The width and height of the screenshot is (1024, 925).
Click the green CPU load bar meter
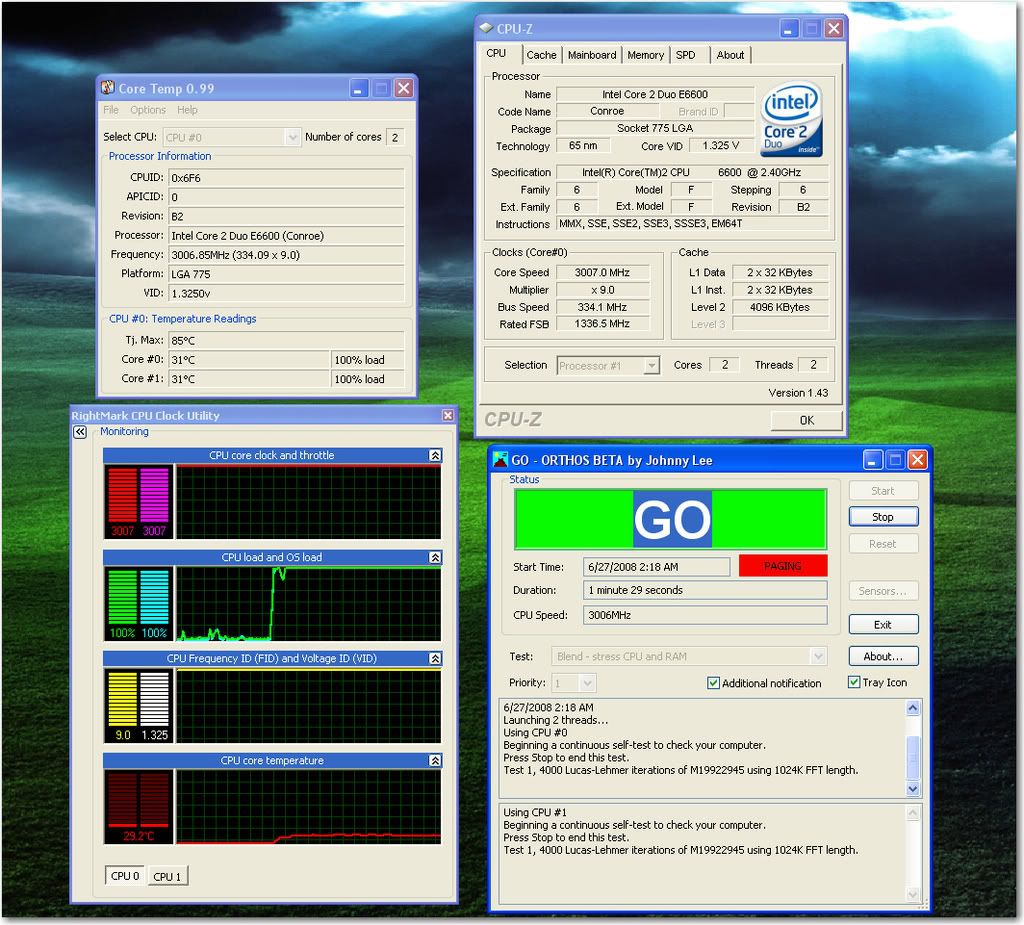point(122,597)
